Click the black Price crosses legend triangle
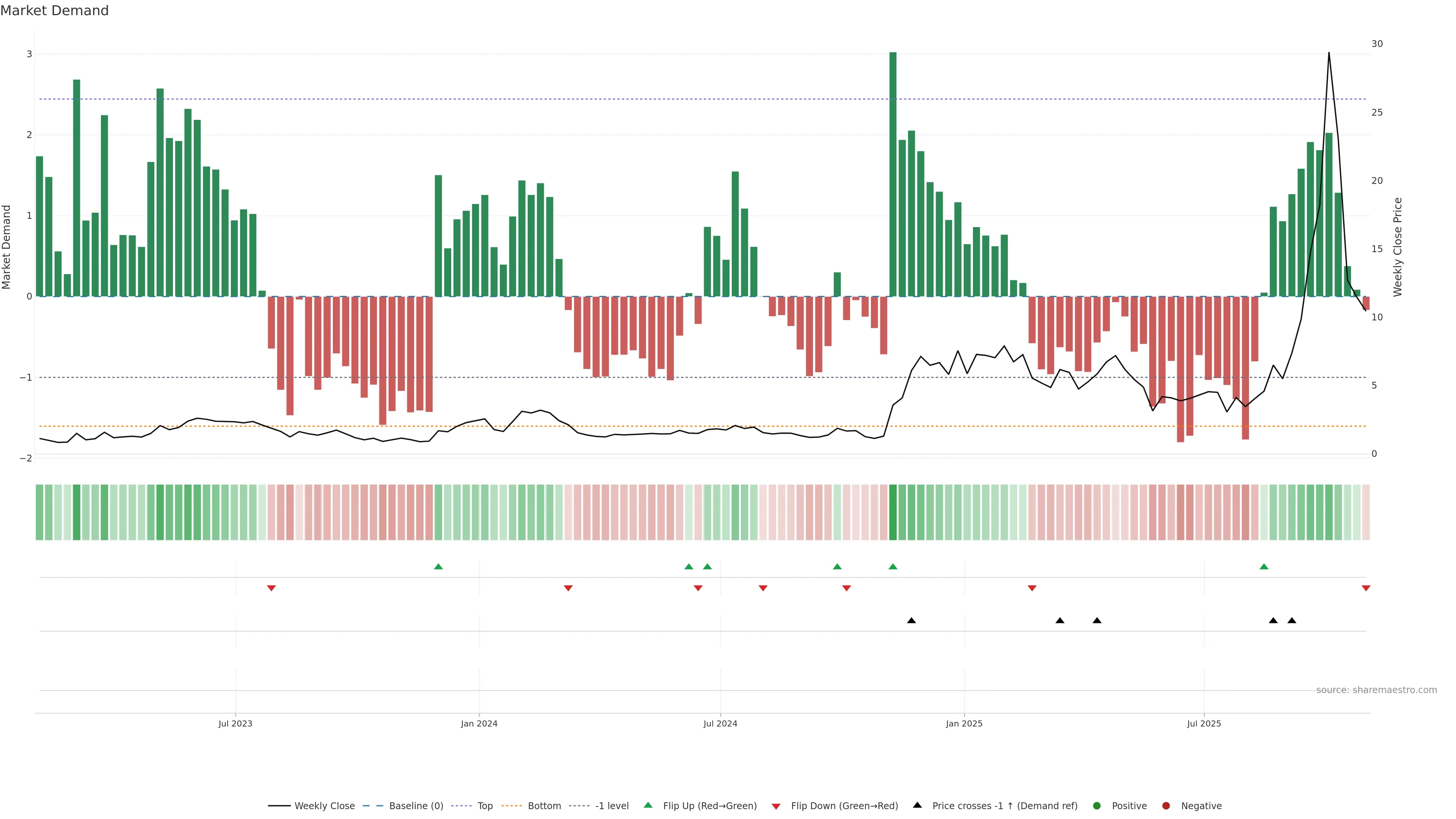Image resolution: width=1456 pixels, height=819 pixels. coord(917,805)
